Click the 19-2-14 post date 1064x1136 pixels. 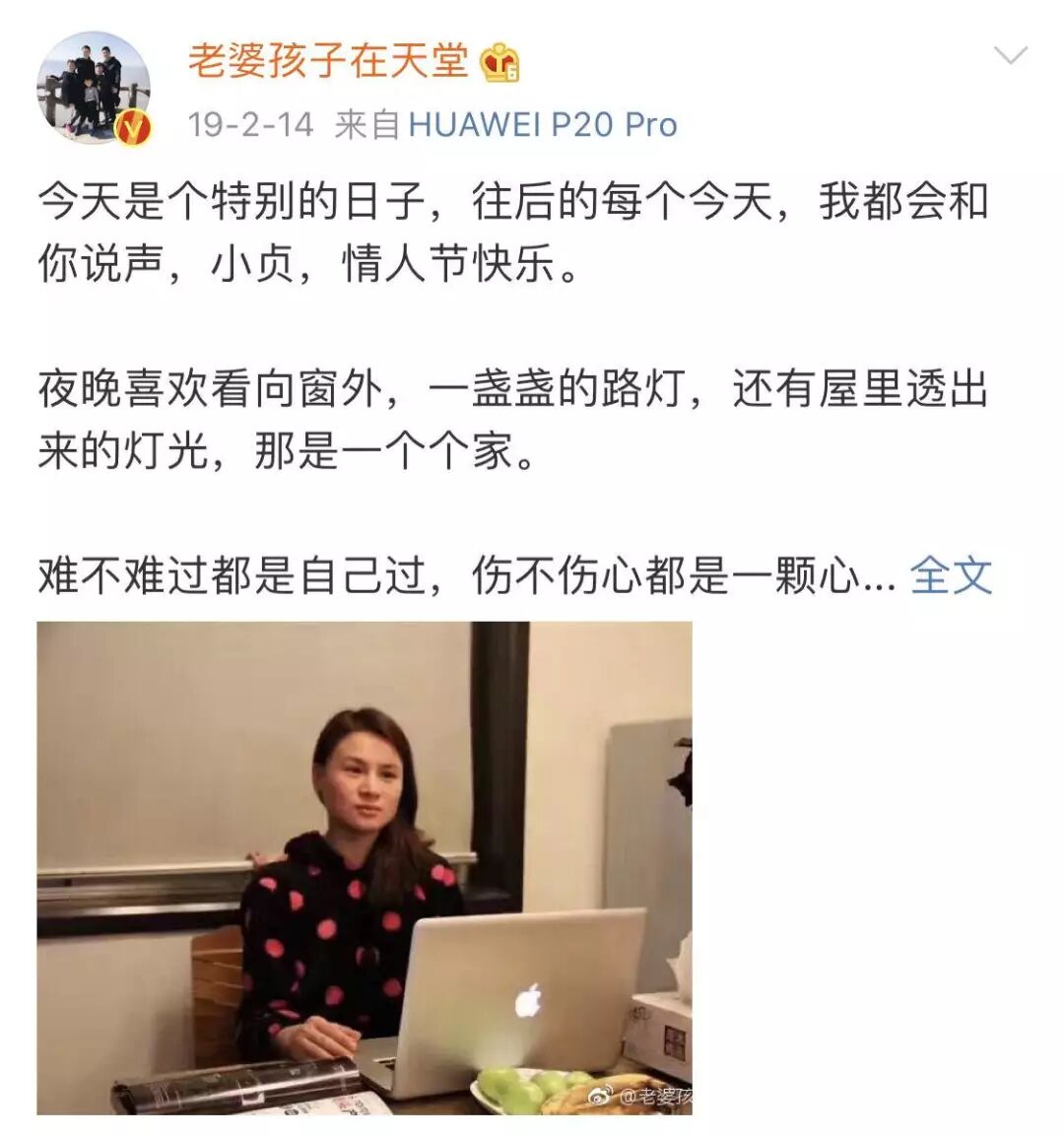click(250, 125)
